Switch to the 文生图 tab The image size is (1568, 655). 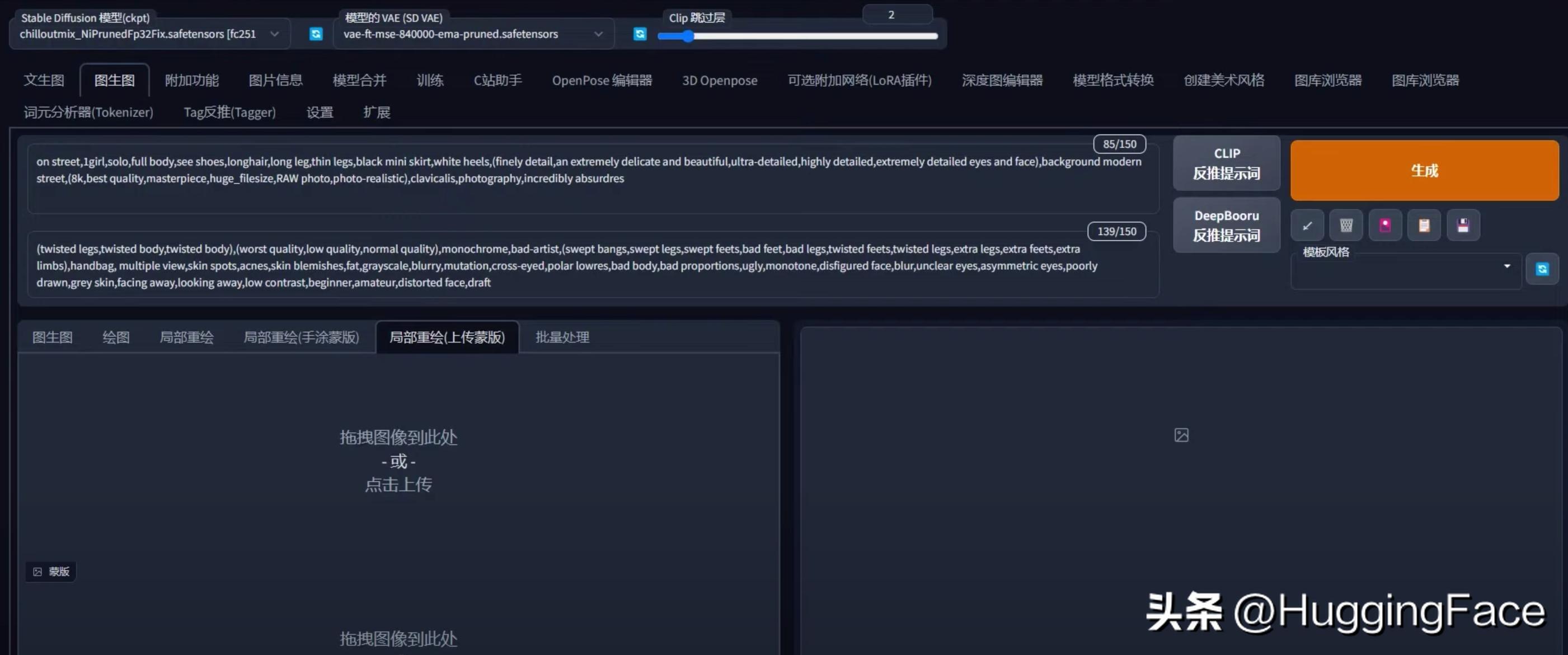(x=44, y=81)
